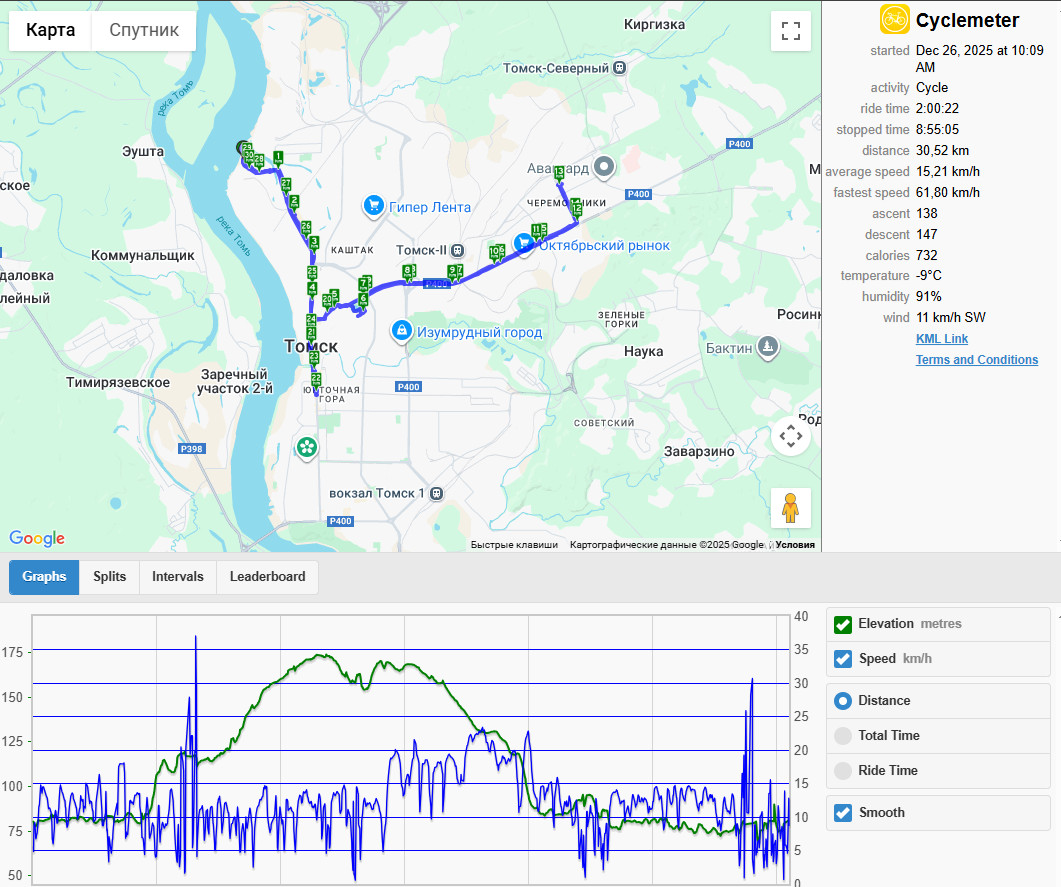The image size is (1061, 887).
Task: Open the Изумрудный город marker icon
Action: pos(401,330)
